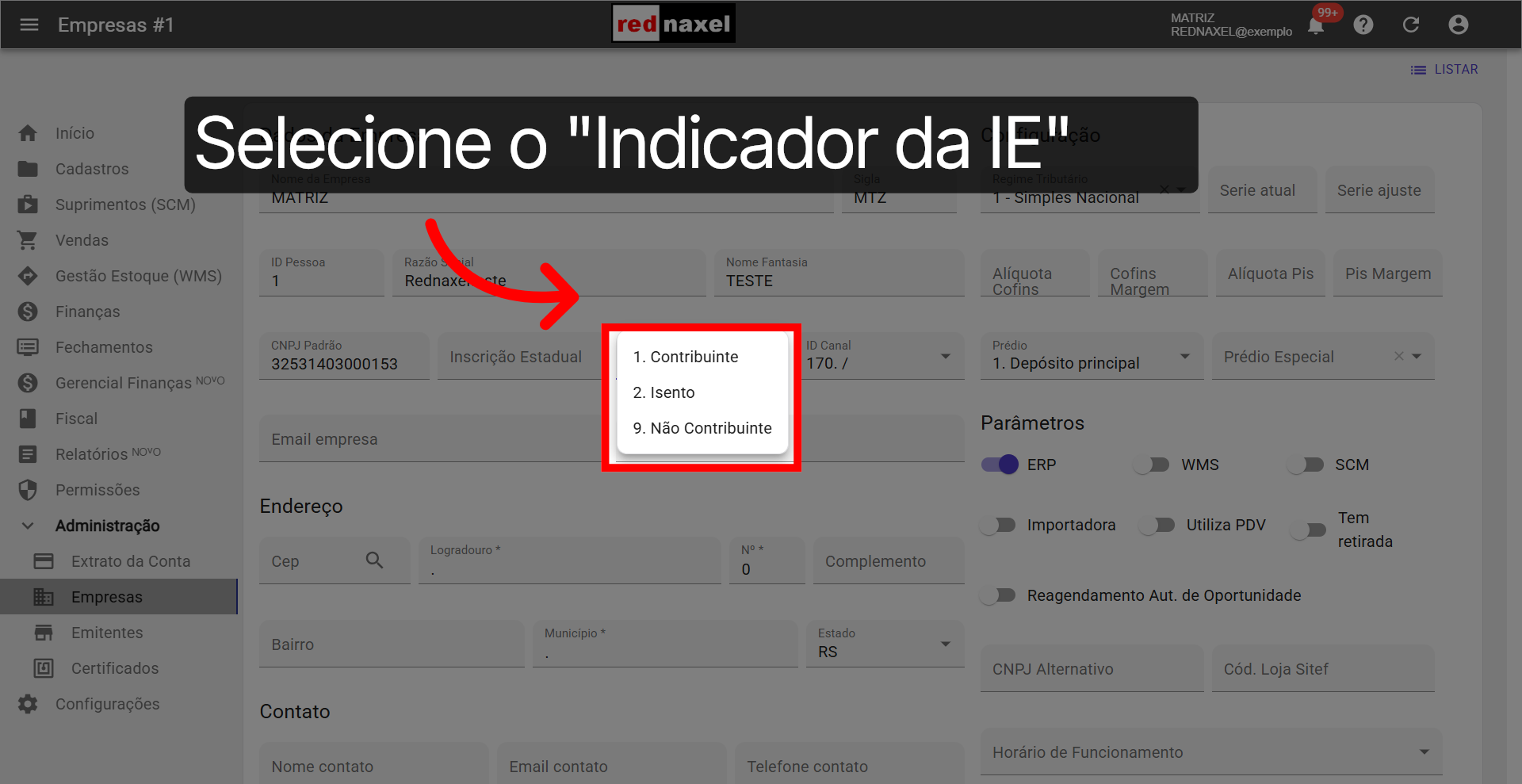The image size is (1522, 784).
Task: Click the CEP search magnifier icon
Action: 375,560
